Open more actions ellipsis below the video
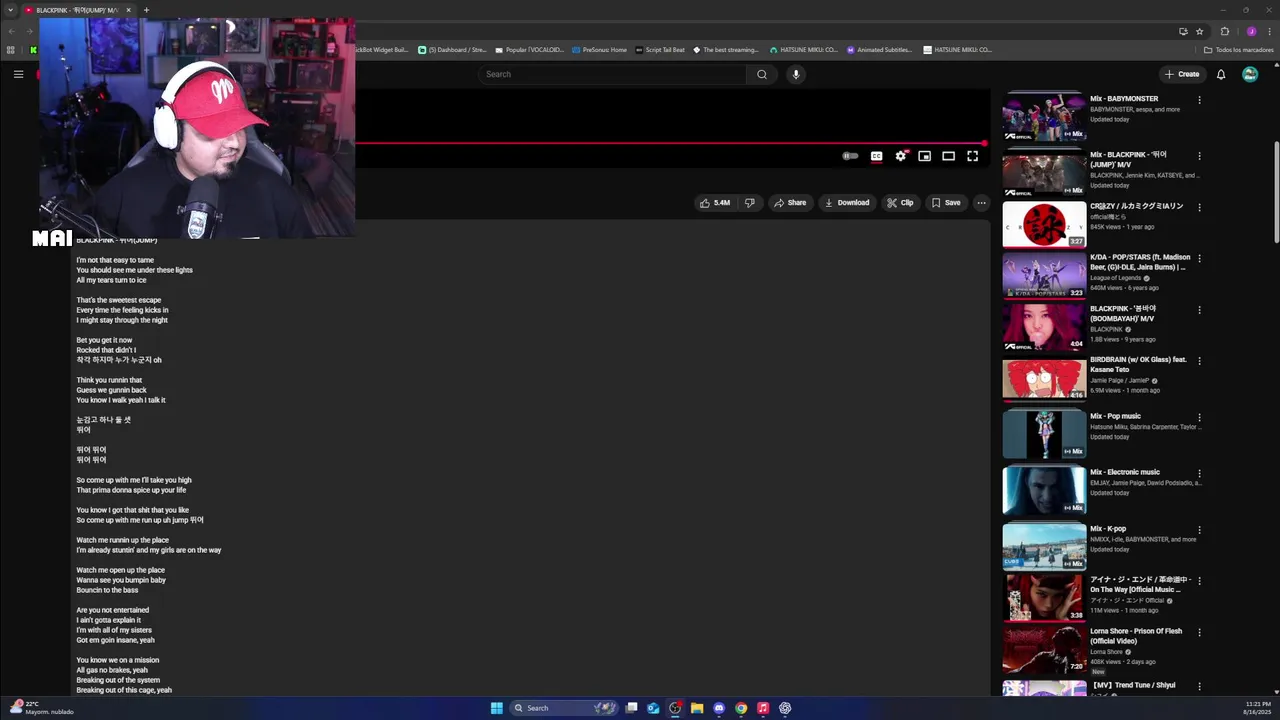The height and width of the screenshot is (720, 1280). tap(981, 203)
